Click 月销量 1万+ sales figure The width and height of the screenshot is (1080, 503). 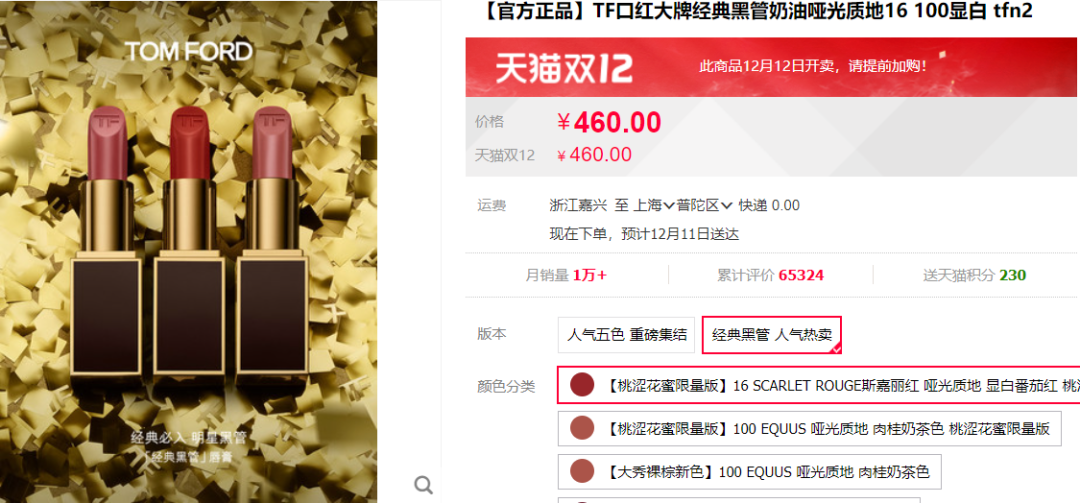click(566, 276)
